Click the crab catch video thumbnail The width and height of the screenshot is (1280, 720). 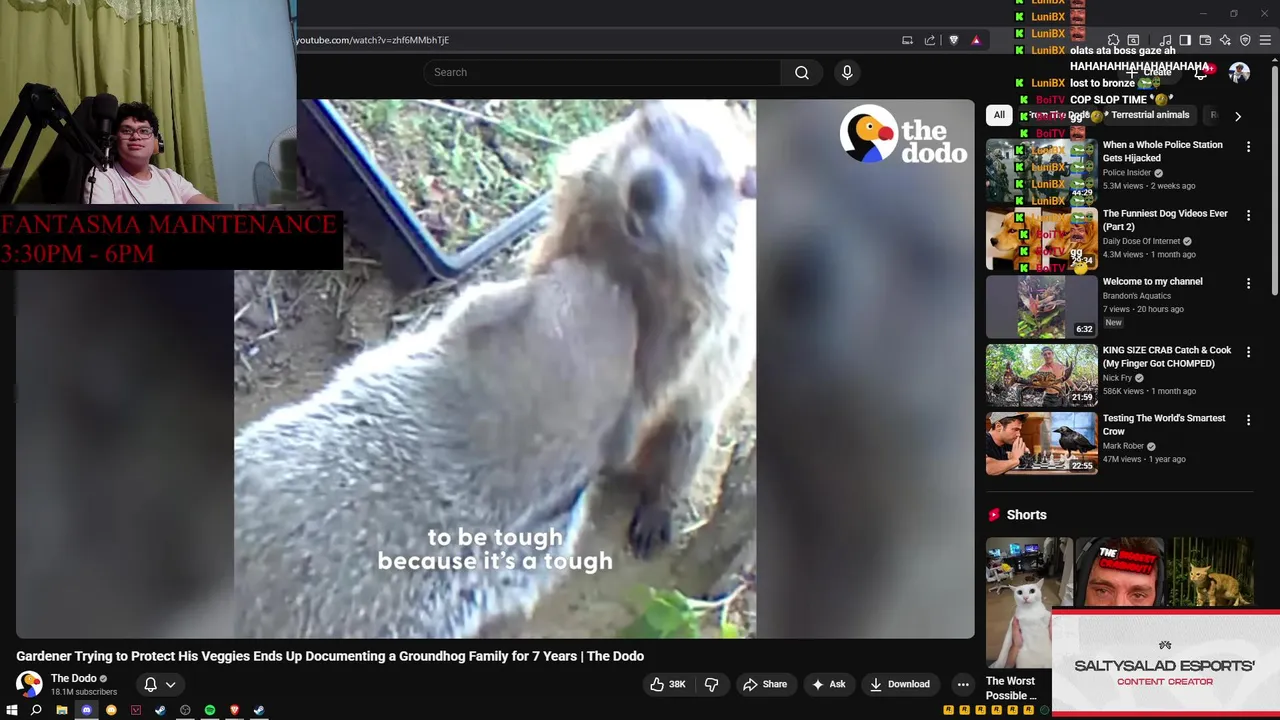point(1041,375)
